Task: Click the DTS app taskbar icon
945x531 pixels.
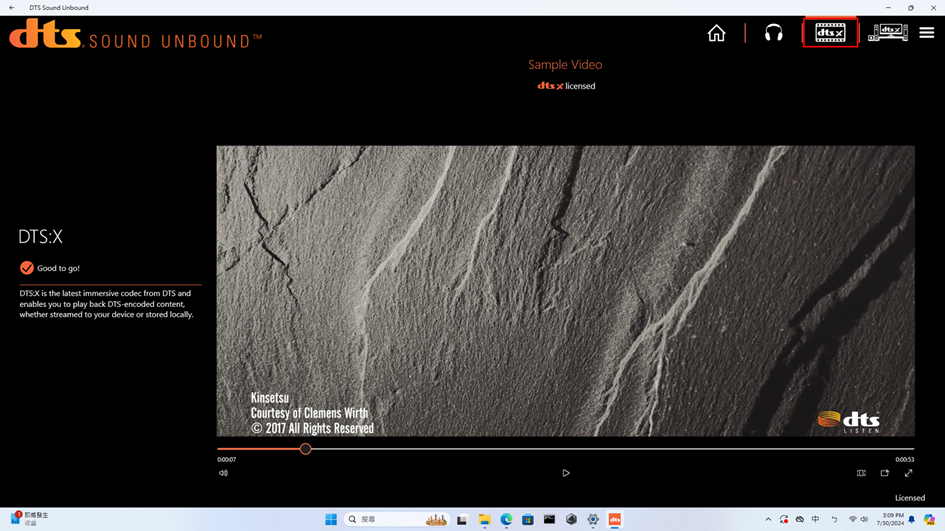Action: pyautogui.click(x=615, y=520)
